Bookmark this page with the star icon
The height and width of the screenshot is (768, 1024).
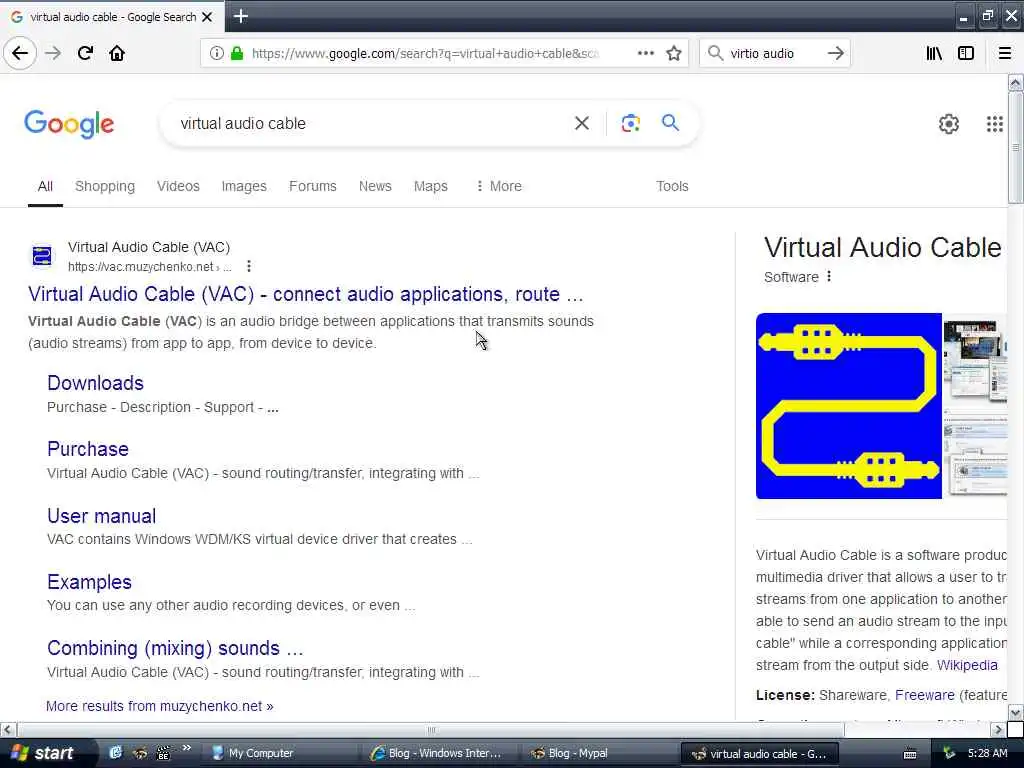click(674, 53)
